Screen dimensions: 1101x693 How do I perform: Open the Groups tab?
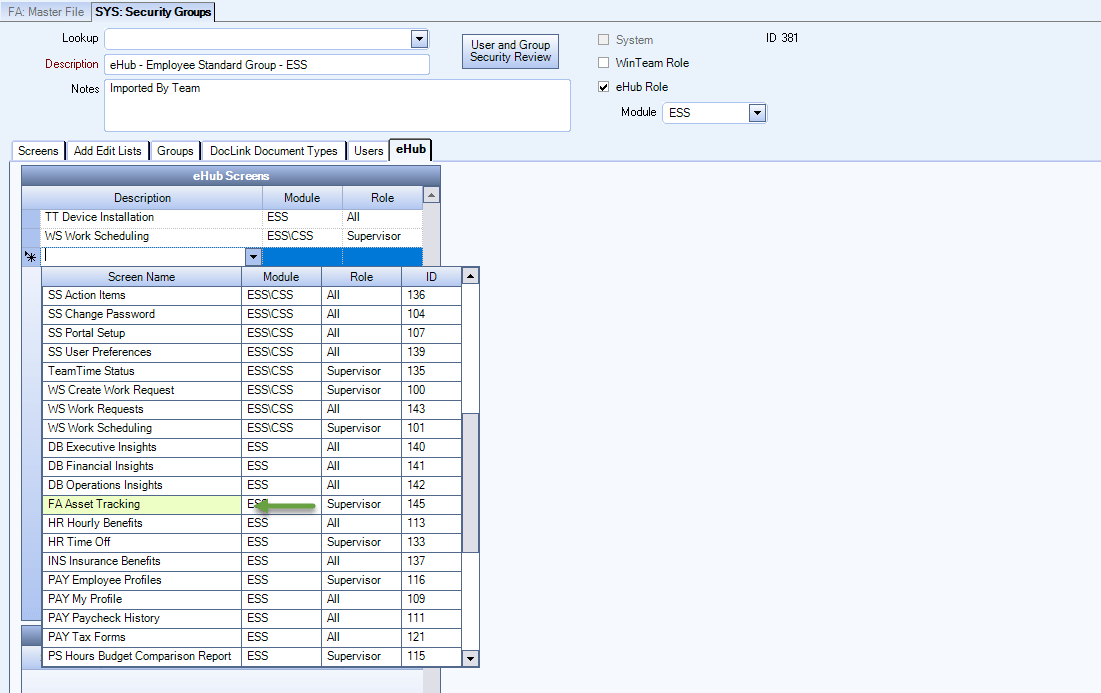pyautogui.click(x=175, y=151)
